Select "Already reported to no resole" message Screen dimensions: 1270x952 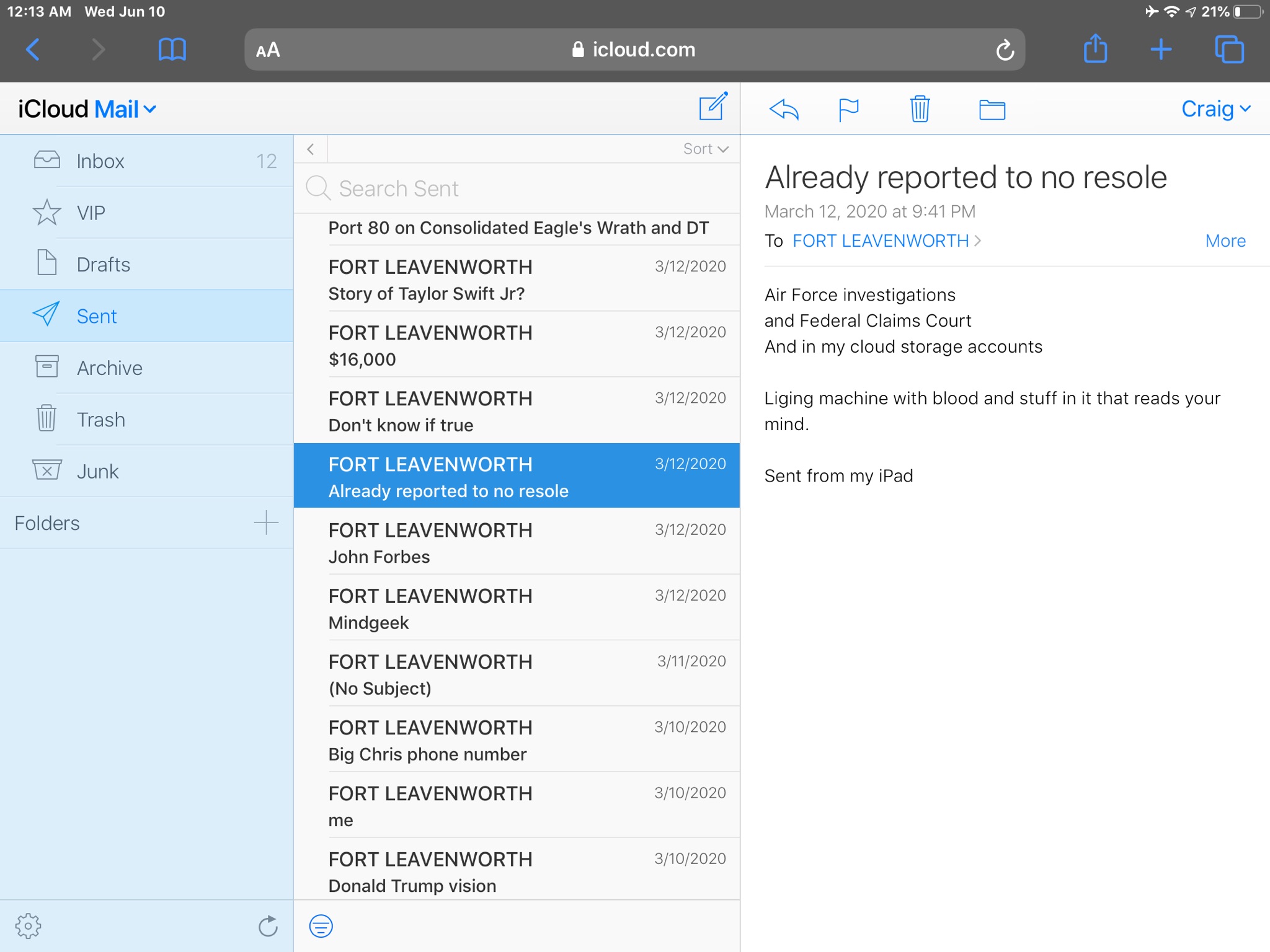click(517, 475)
